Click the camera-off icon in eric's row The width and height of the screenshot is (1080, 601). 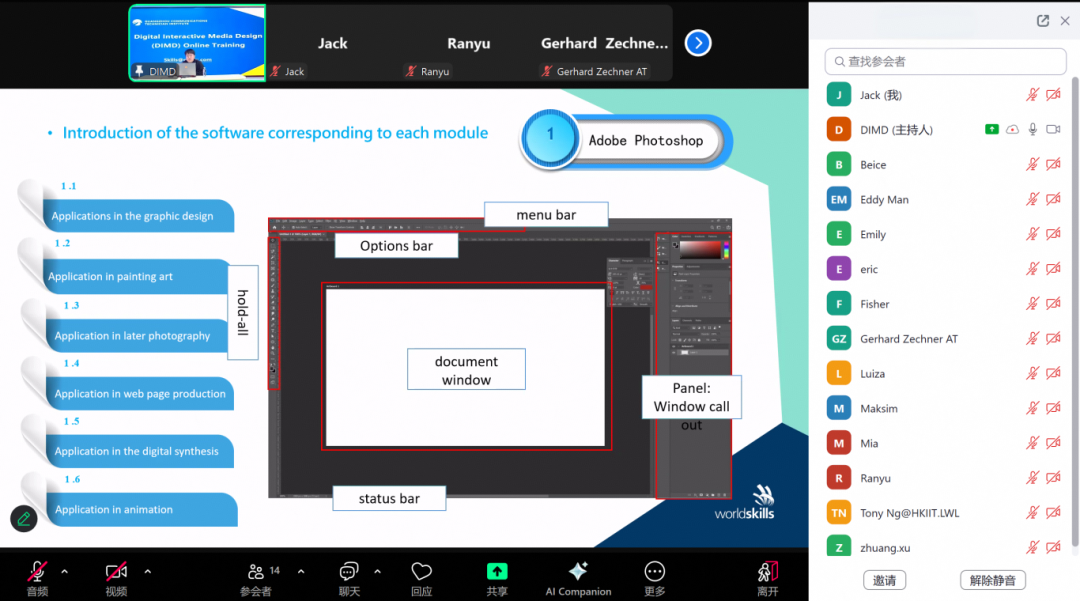pos(1053,269)
